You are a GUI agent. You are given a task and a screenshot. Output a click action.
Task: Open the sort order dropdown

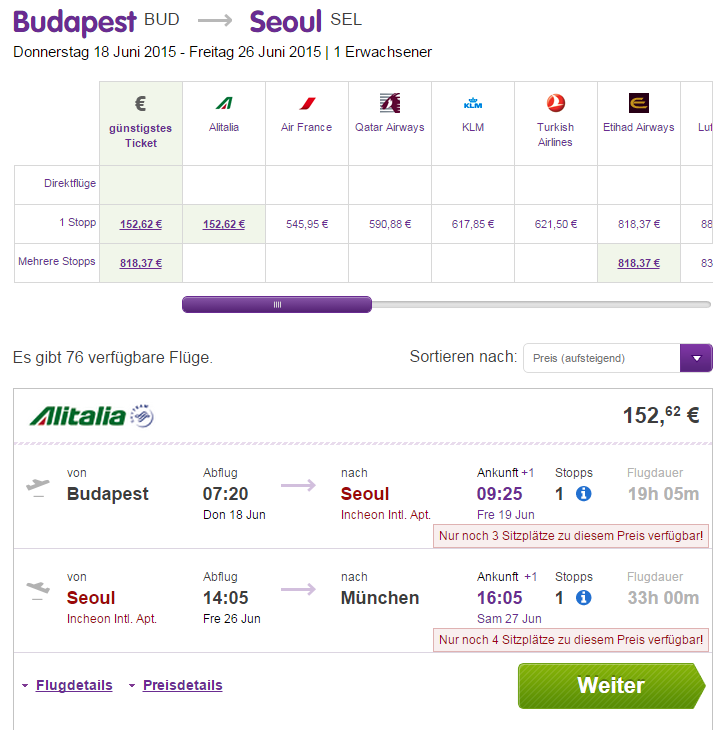[695, 358]
